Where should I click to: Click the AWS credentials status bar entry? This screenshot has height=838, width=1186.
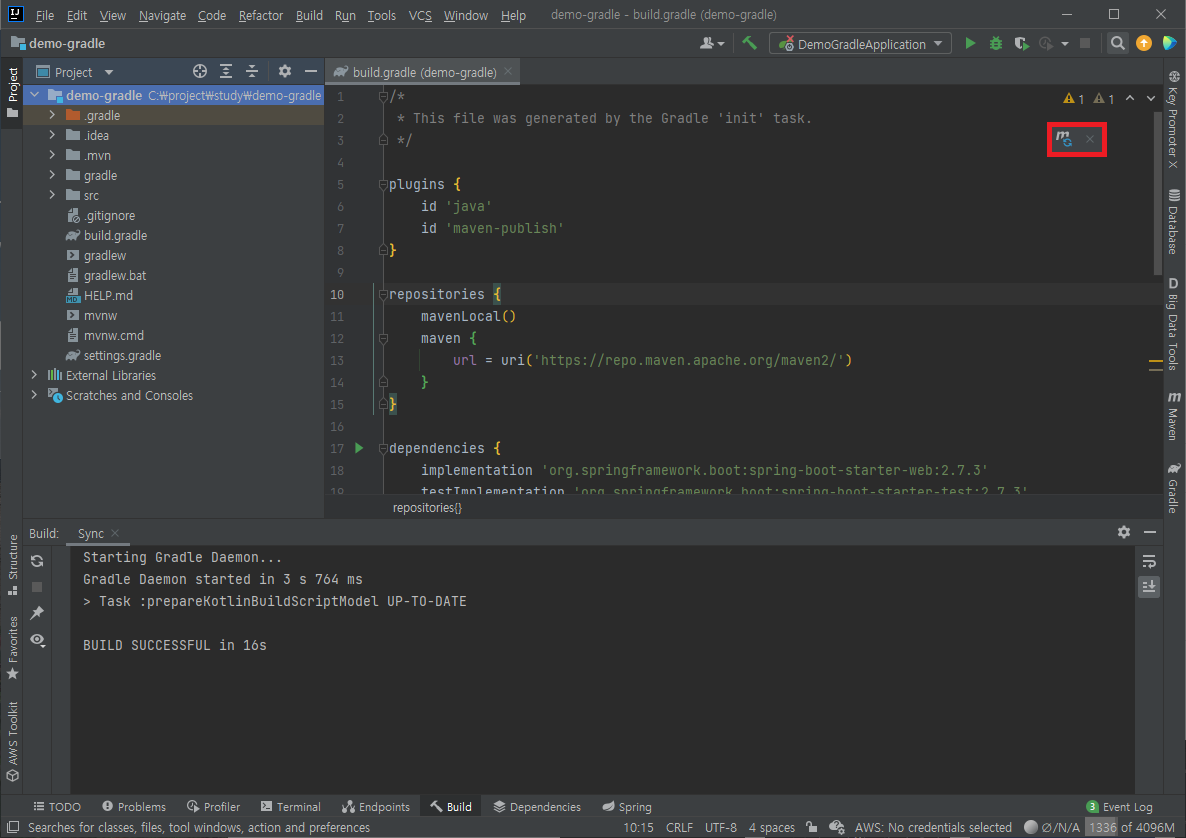click(x=933, y=827)
